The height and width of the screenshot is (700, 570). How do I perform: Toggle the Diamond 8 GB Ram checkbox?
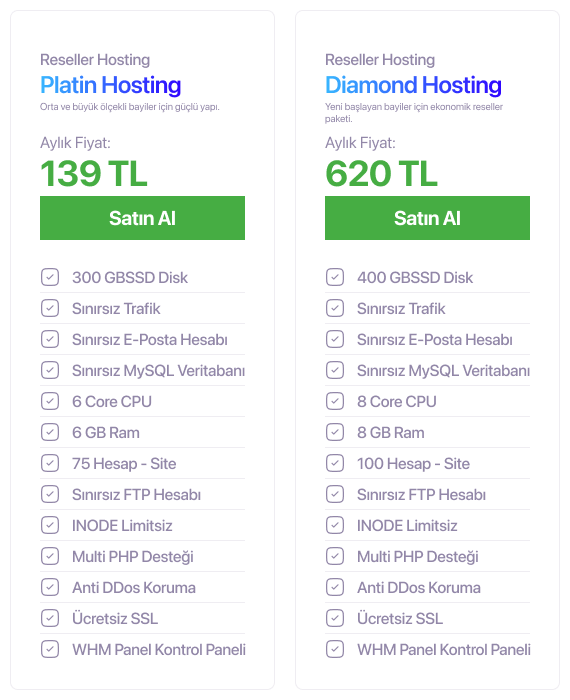click(335, 432)
